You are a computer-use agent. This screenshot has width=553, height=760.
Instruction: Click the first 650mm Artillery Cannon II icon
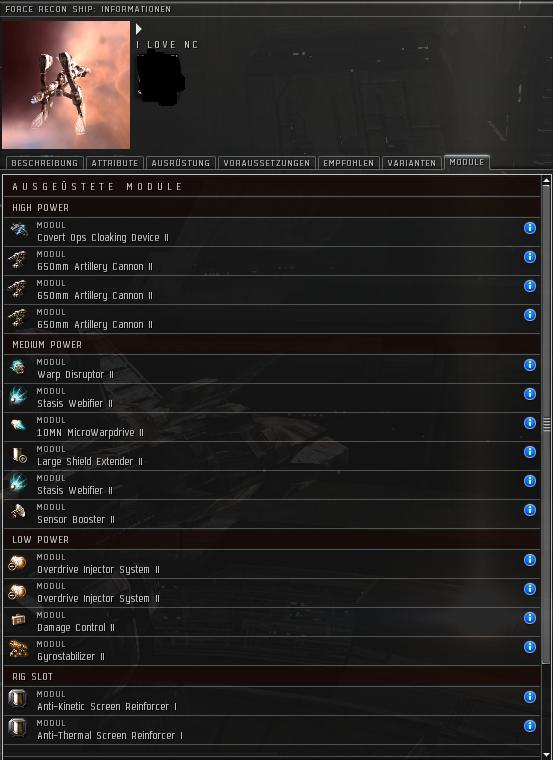pos(18,259)
